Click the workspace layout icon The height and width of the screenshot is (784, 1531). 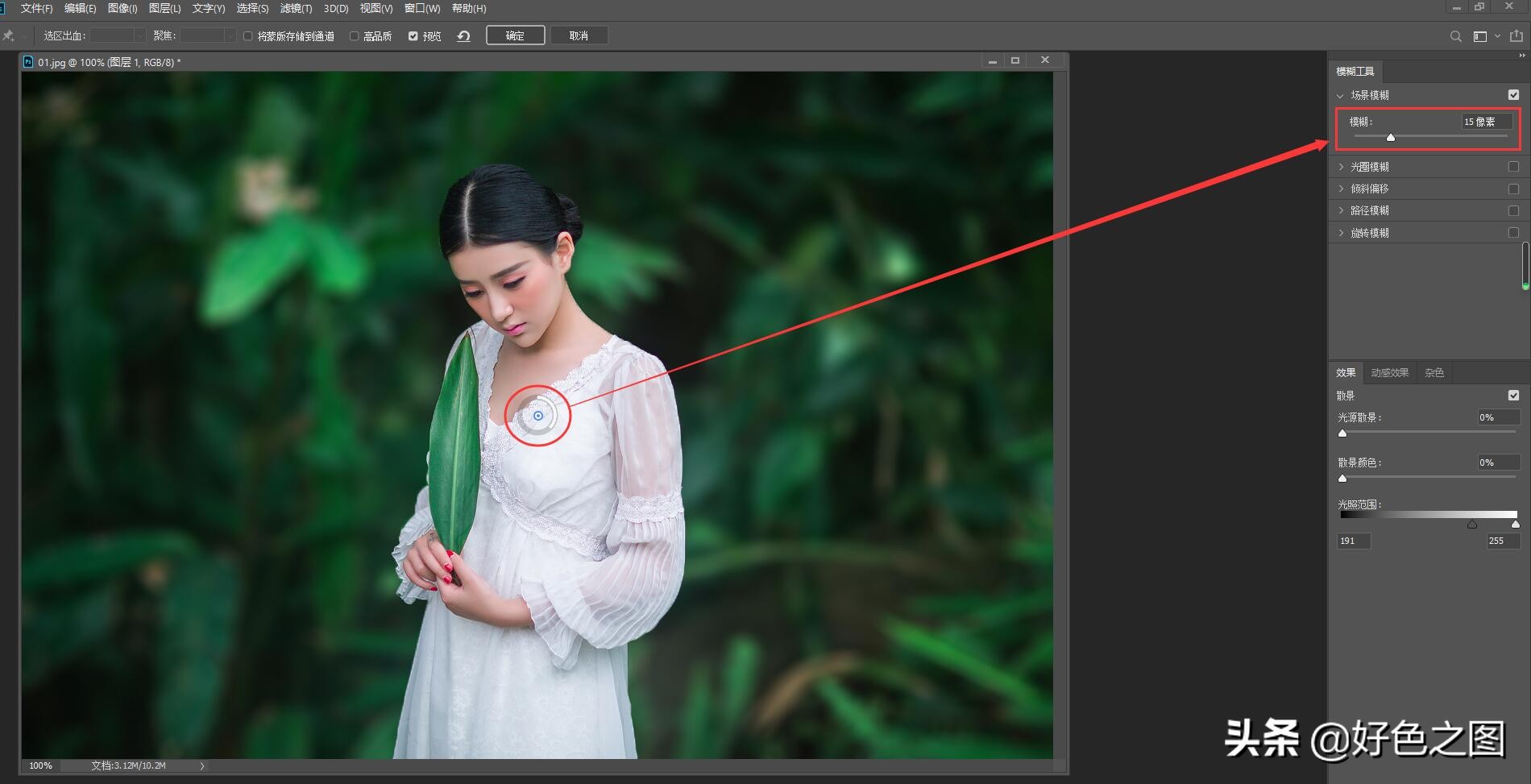tap(1479, 36)
